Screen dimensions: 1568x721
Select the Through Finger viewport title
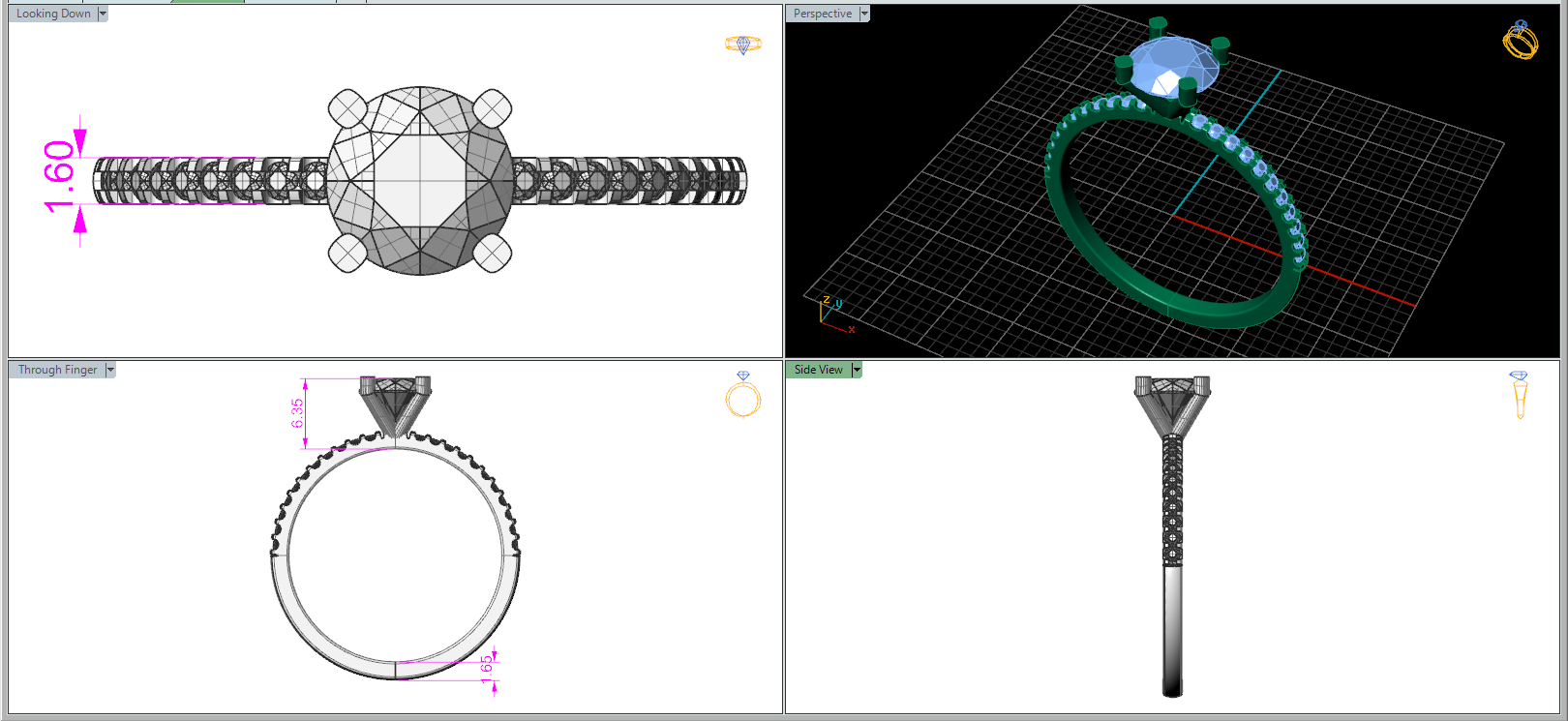point(58,370)
